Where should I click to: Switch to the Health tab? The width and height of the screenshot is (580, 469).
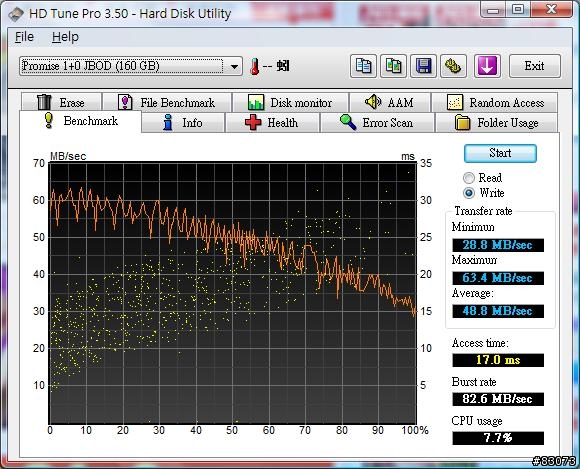click(x=272, y=122)
